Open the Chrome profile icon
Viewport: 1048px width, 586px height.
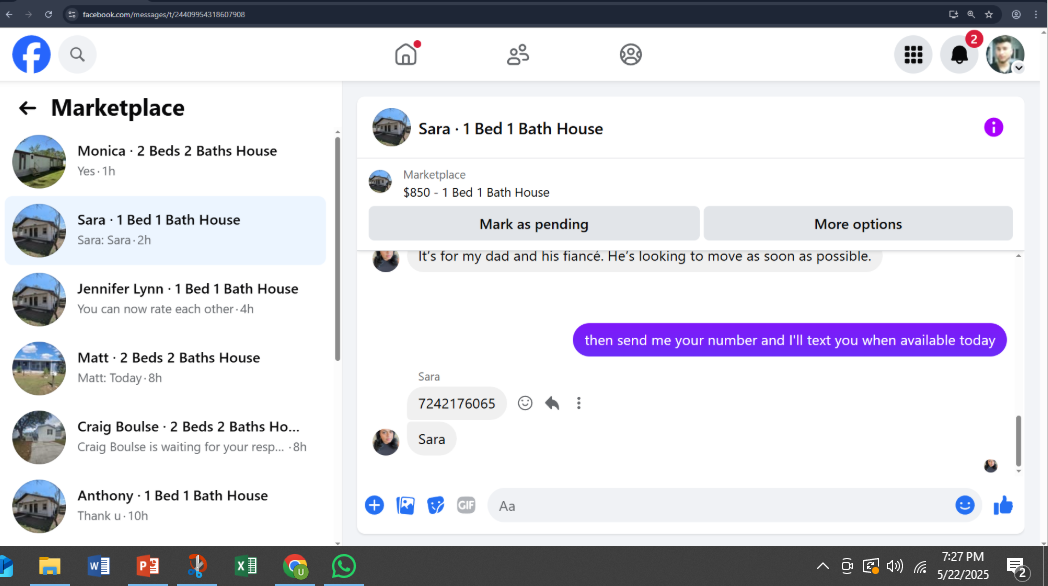click(1016, 14)
